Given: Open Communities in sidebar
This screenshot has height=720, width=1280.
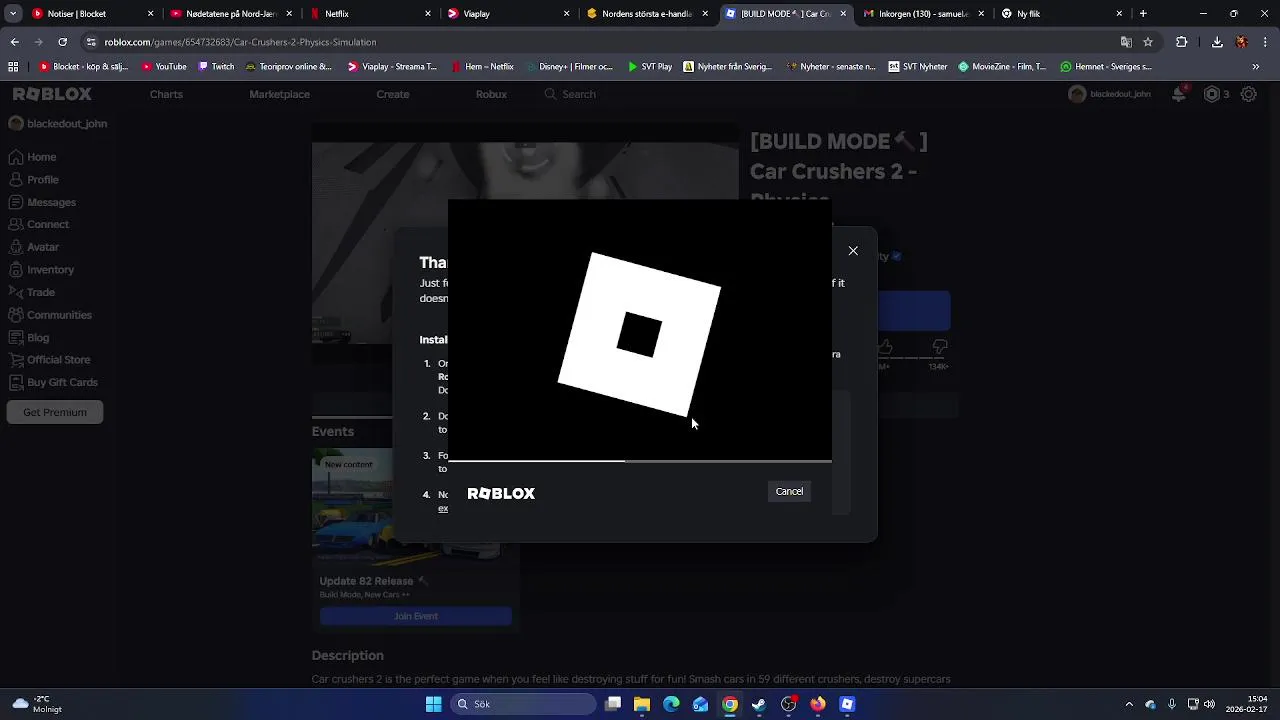Looking at the screenshot, I should pyautogui.click(x=50, y=315).
